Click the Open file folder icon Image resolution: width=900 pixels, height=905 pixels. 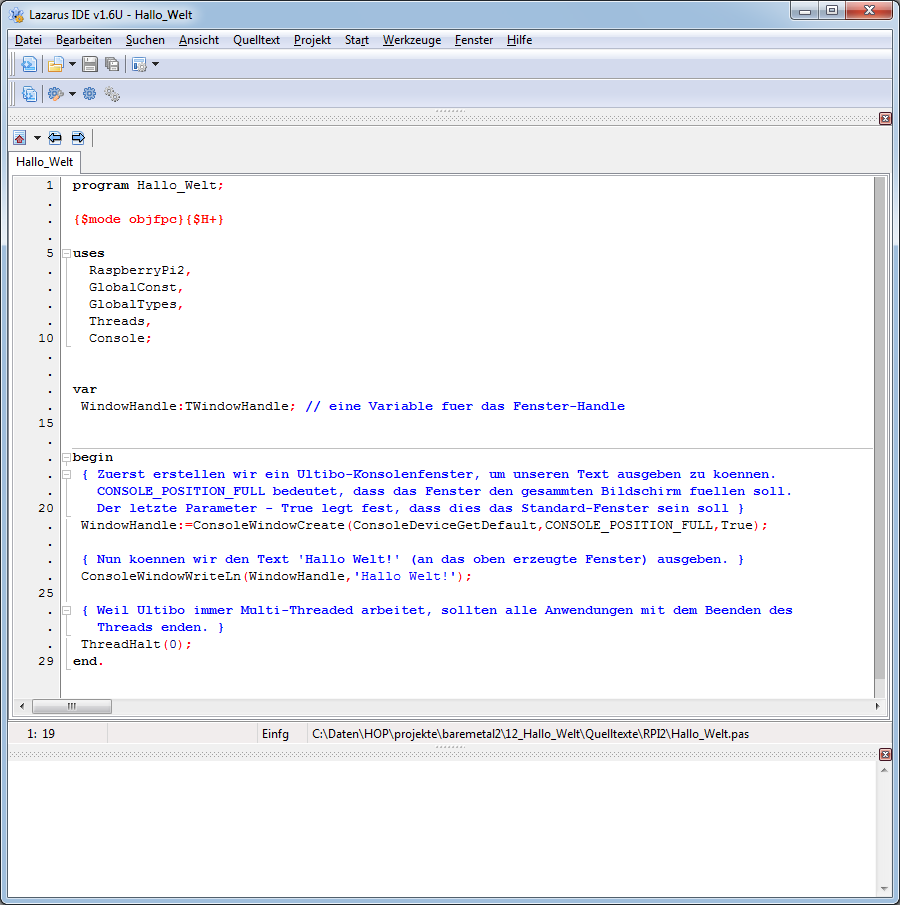(55, 64)
